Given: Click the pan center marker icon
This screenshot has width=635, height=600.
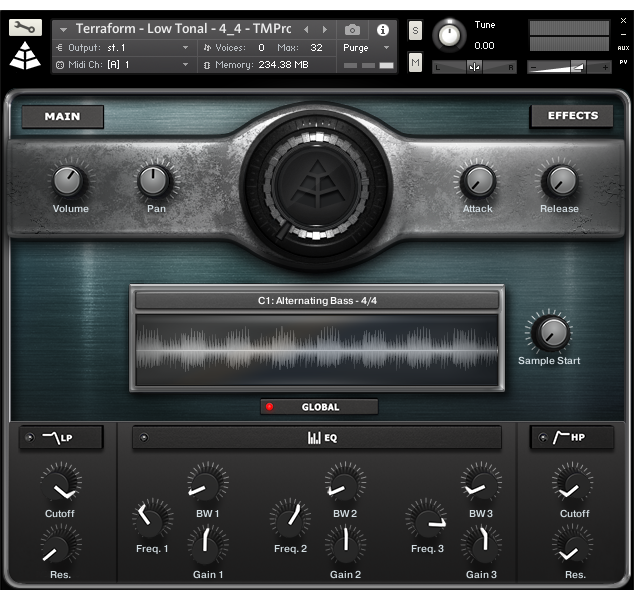Looking at the screenshot, I should (474, 67).
